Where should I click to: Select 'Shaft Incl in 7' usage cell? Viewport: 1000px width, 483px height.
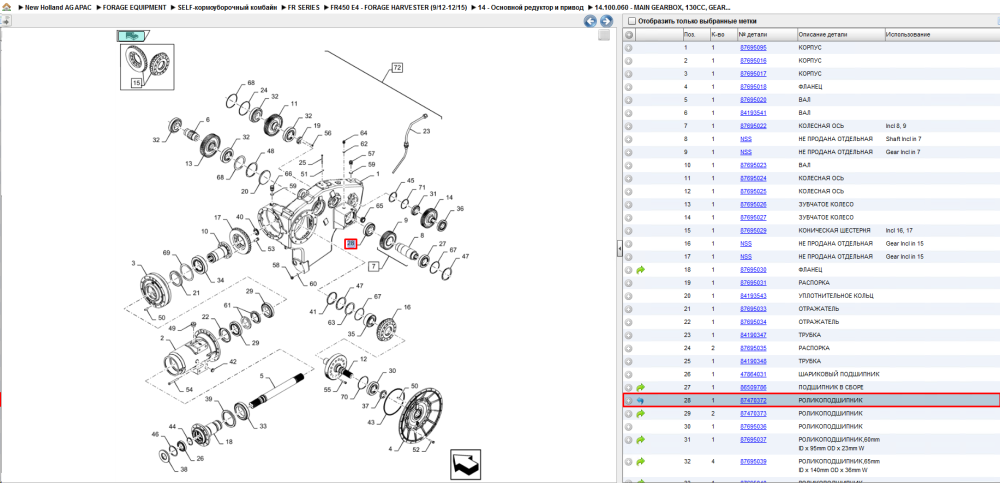(x=903, y=139)
